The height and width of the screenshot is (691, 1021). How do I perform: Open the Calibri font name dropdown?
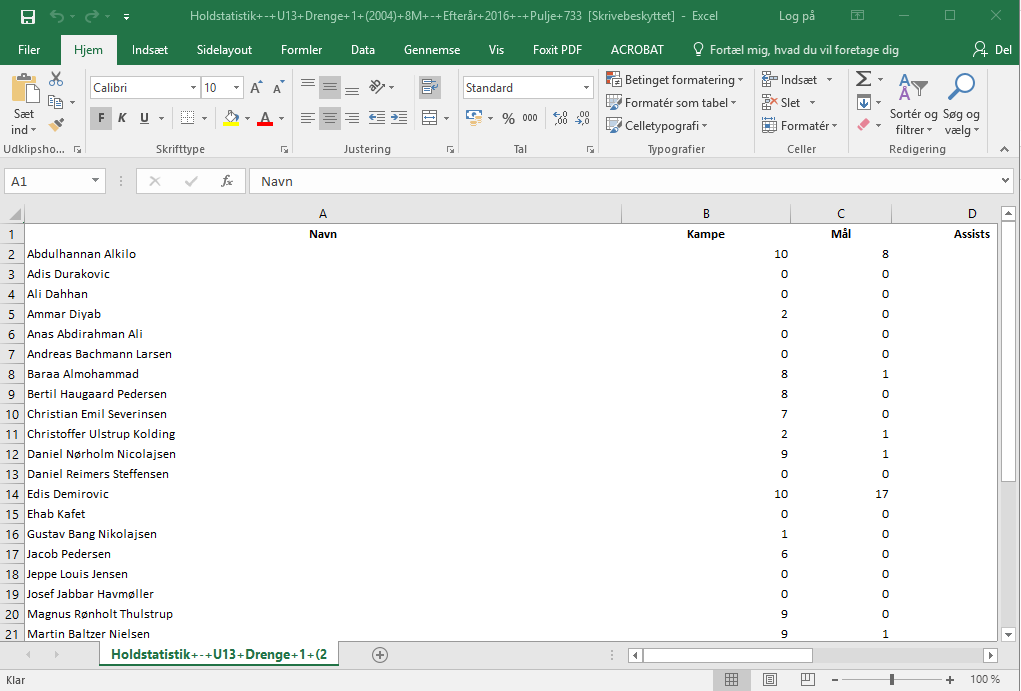tap(193, 88)
